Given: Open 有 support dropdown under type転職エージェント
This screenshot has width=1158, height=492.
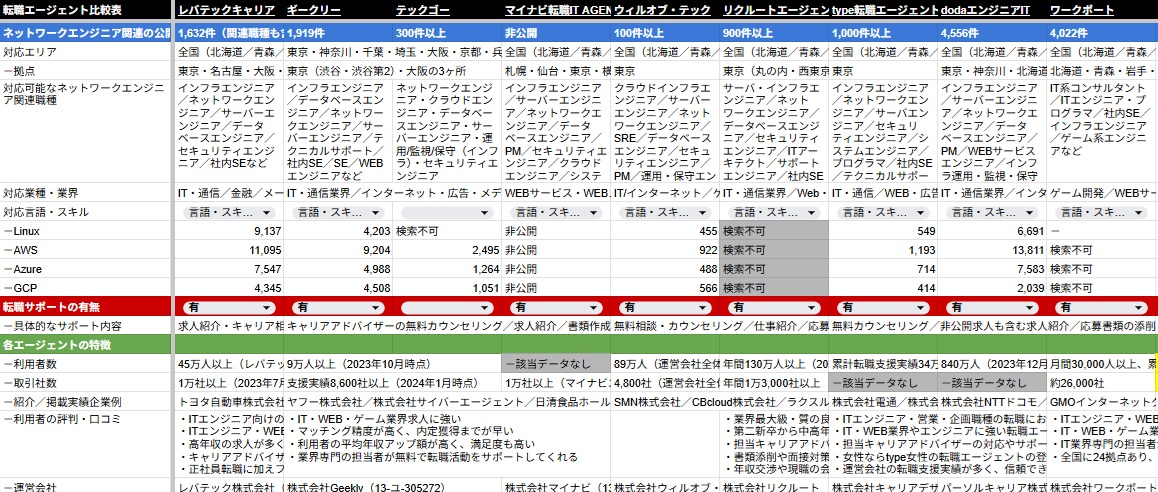Looking at the screenshot, I should point(883,307).
